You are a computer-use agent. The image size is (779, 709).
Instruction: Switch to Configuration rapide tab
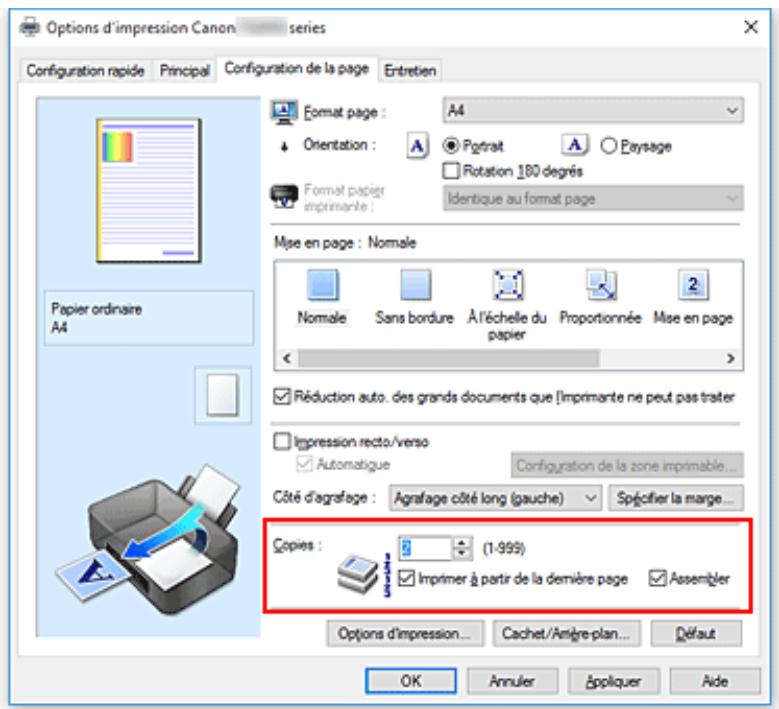pos(85,71)
